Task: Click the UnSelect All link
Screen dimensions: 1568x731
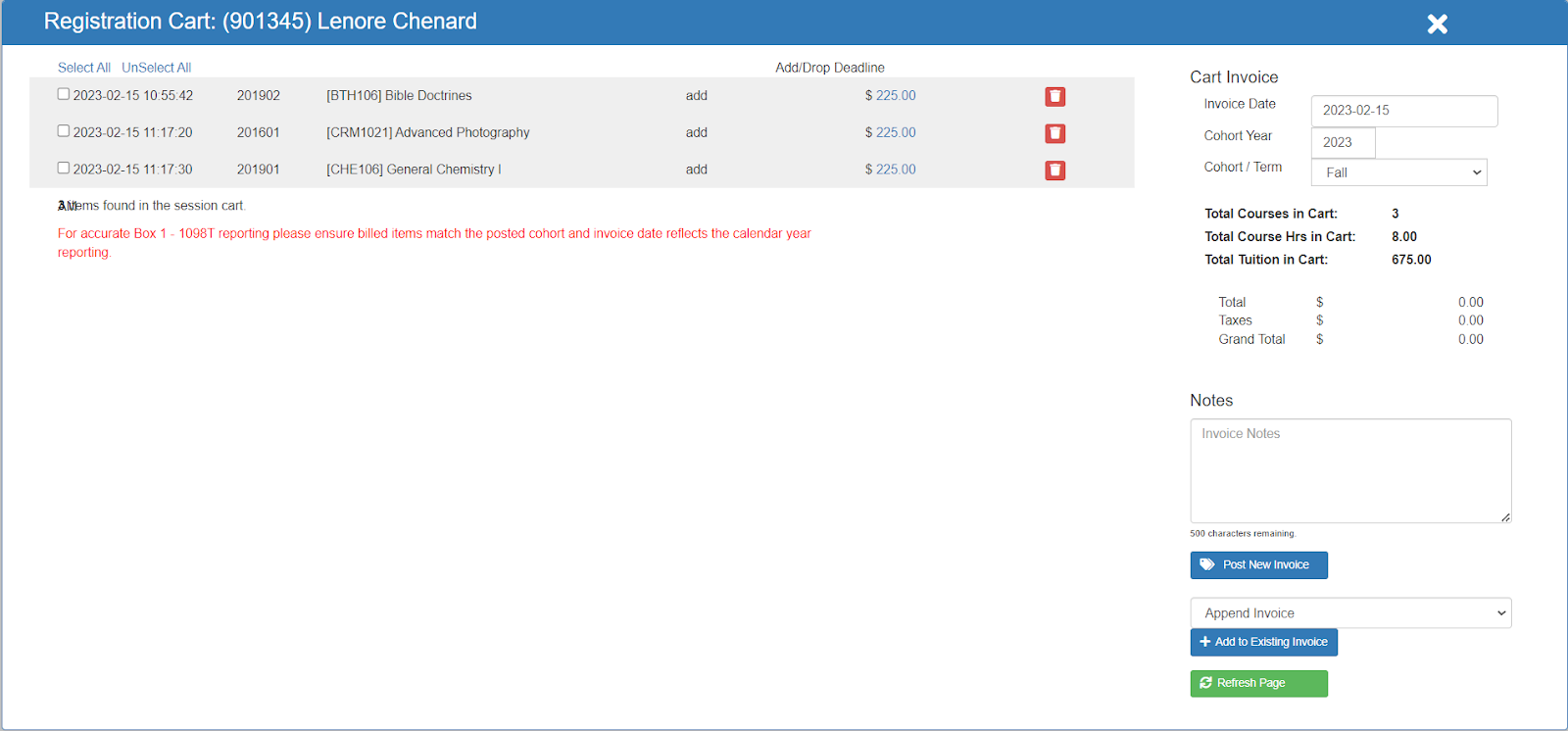Action: [x=157, y=68]
